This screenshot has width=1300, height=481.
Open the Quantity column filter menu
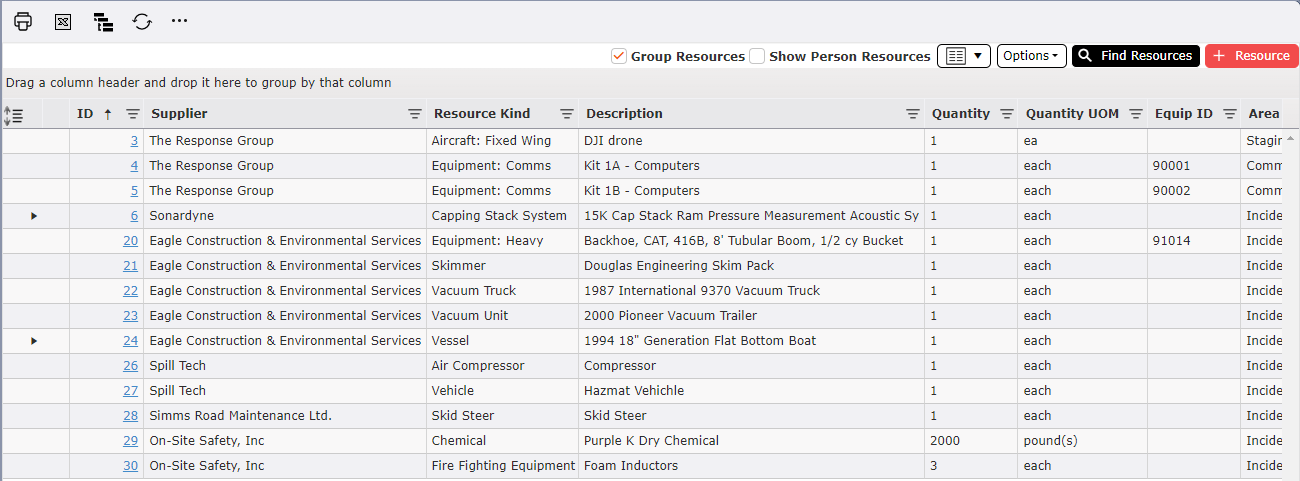1007,114
